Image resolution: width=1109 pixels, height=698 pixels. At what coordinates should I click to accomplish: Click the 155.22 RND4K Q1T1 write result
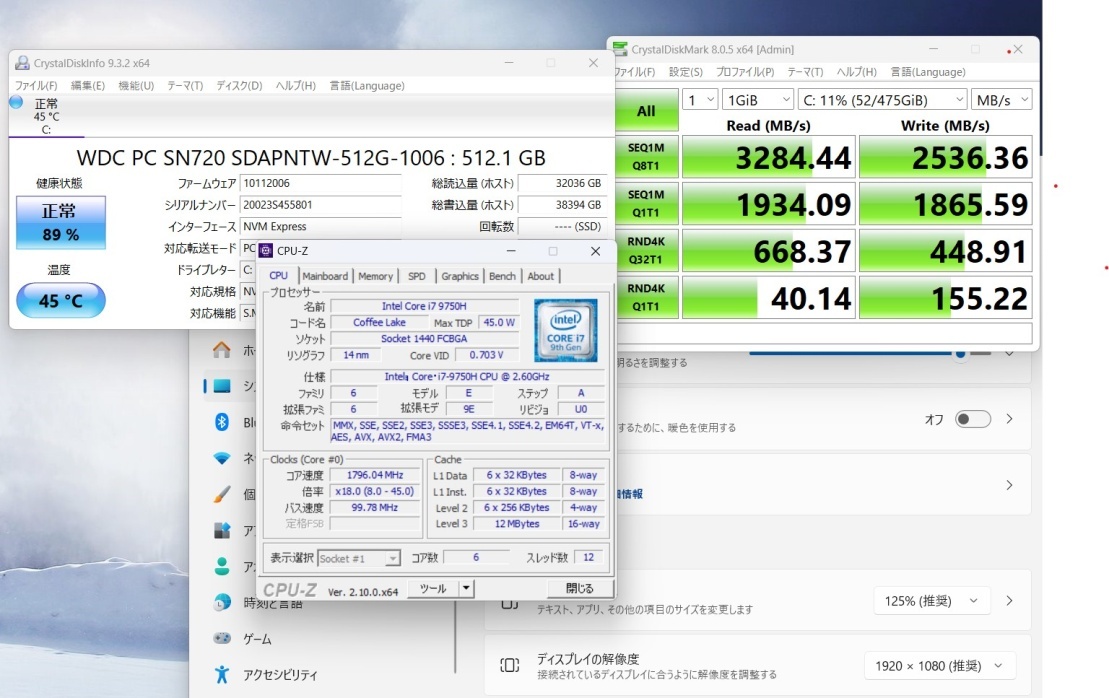click(x=946, y=298)
